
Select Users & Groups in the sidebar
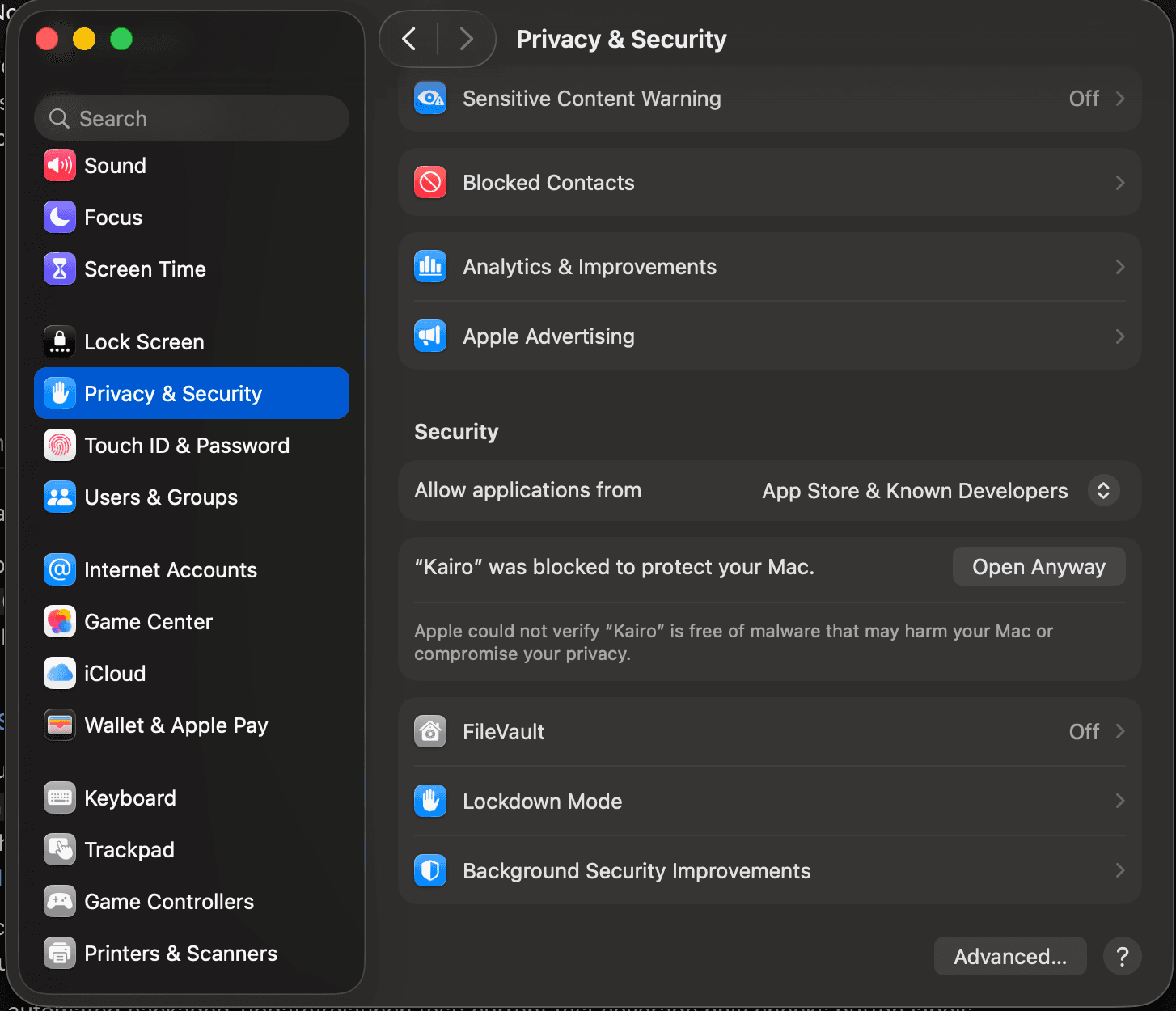point(192,497)
